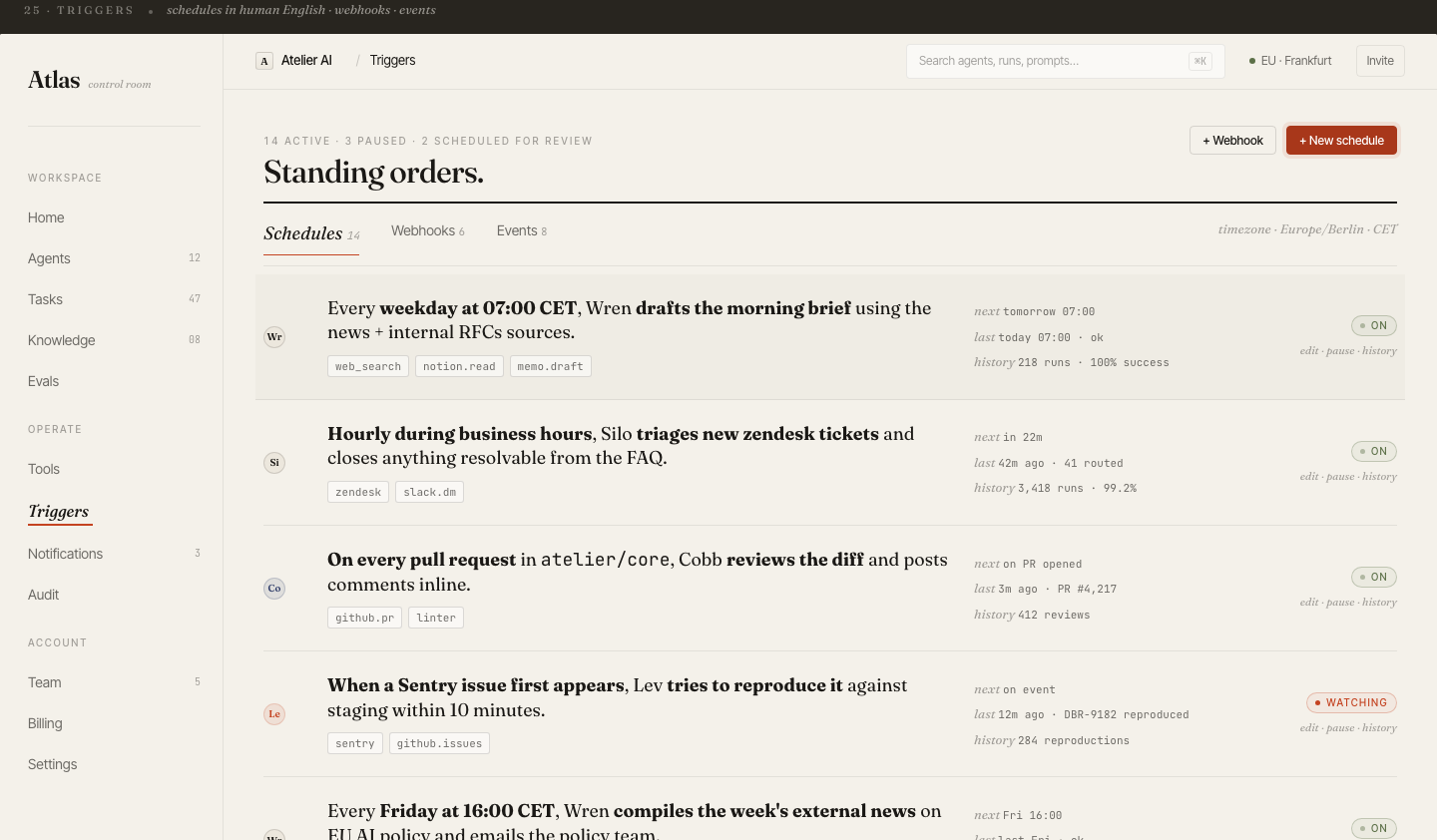1437x840 pixels.
Task: Click the Silo agent avatar badge
Action: (x=274, y=463)
